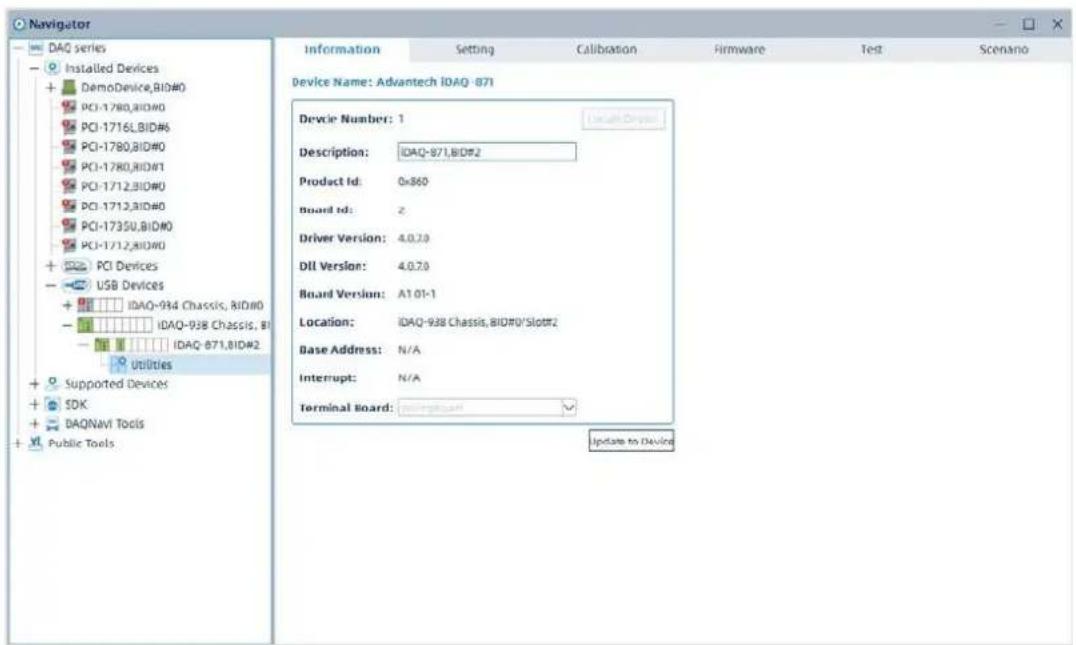Click the PCI-1716L,BID#6 card icon

pyautogui.click(x=69, y=127)
